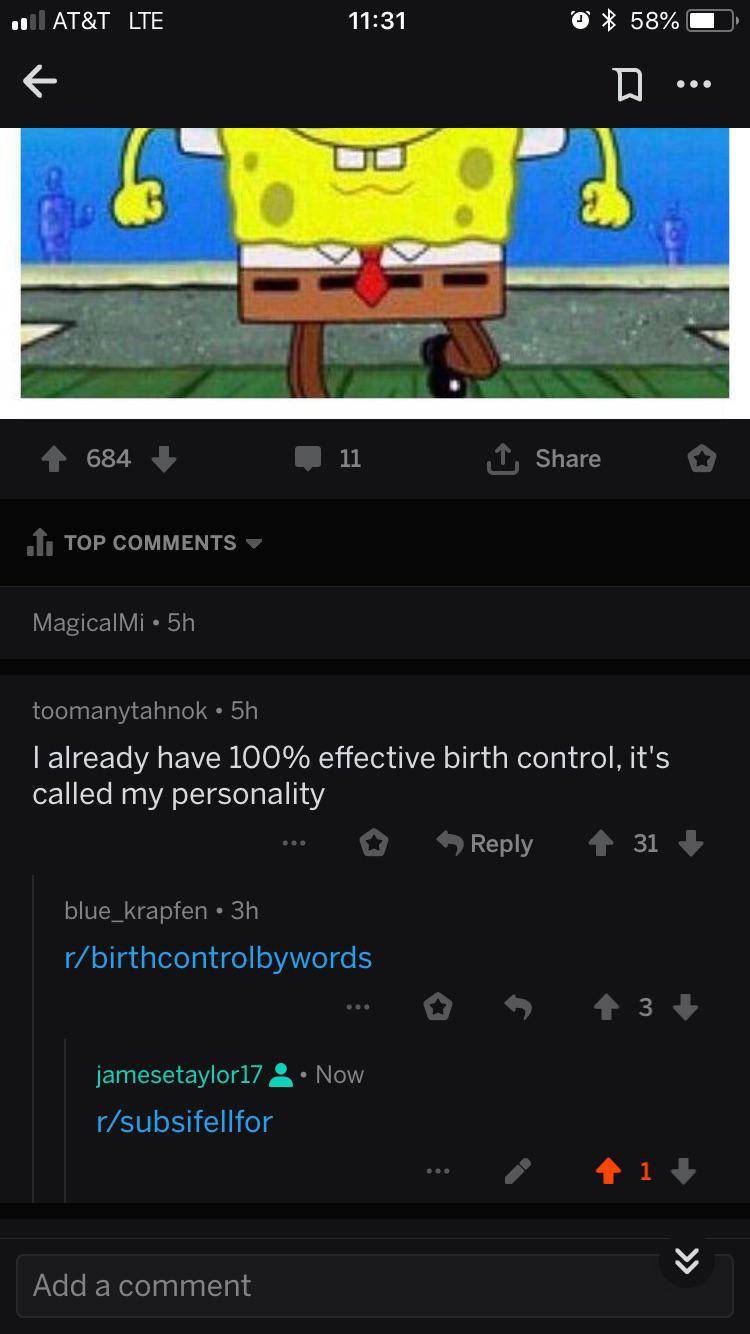
Task: Edit jamesetaylor17's comment with pencil icon
Action: 517,1171
